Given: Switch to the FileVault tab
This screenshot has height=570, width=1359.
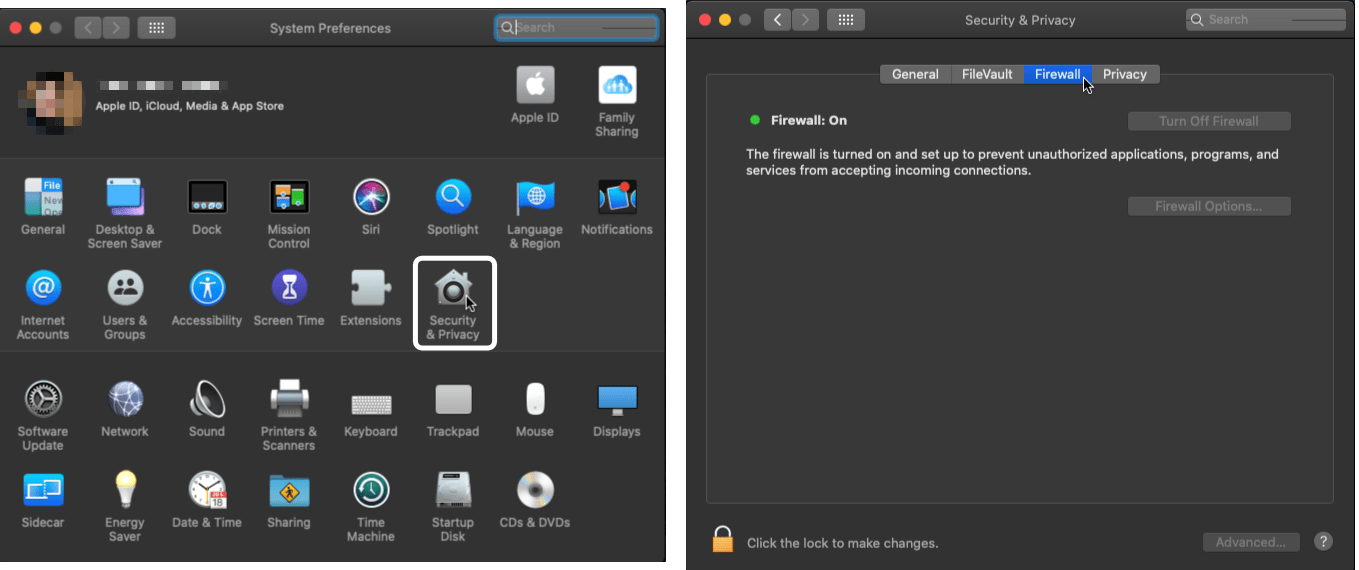Looking at the screenshot, I should click(987, 74).
